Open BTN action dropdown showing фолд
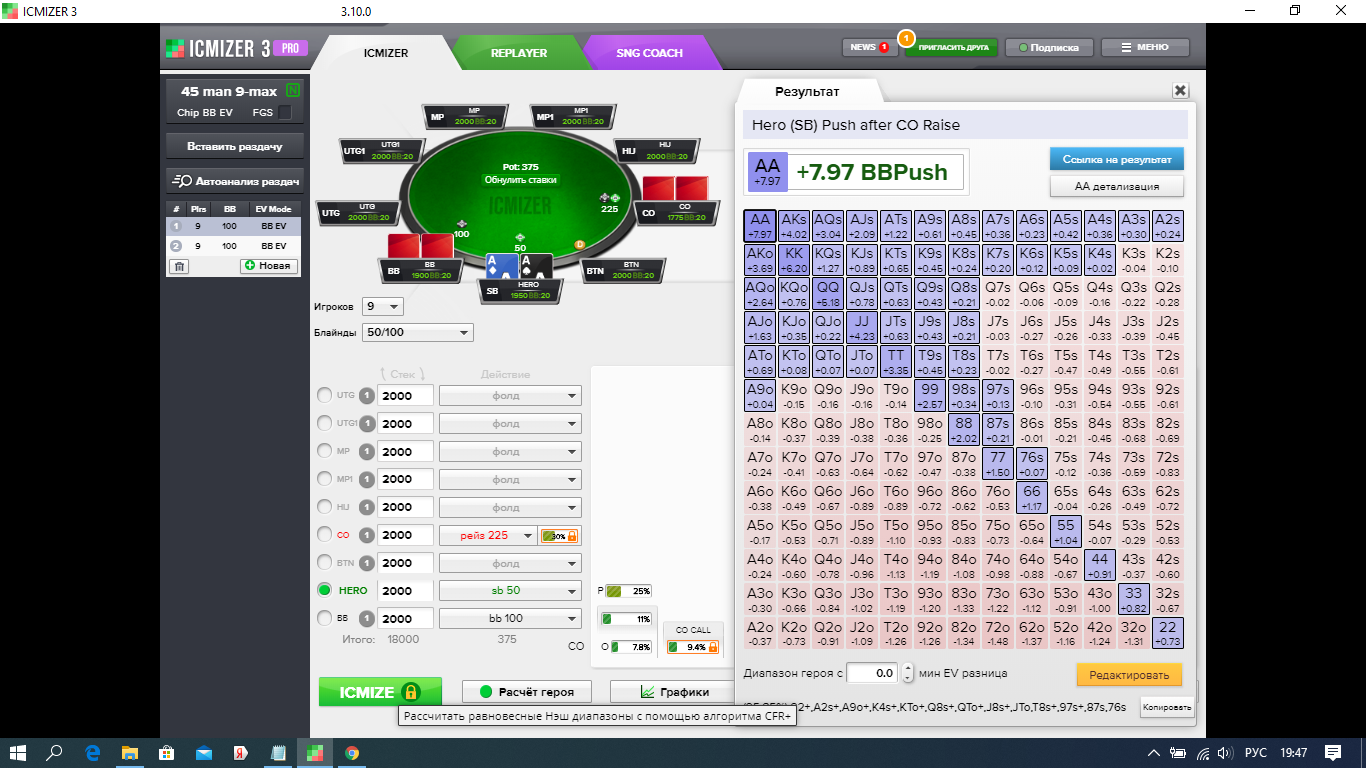1366x768 pixels. tap(510, 563)
